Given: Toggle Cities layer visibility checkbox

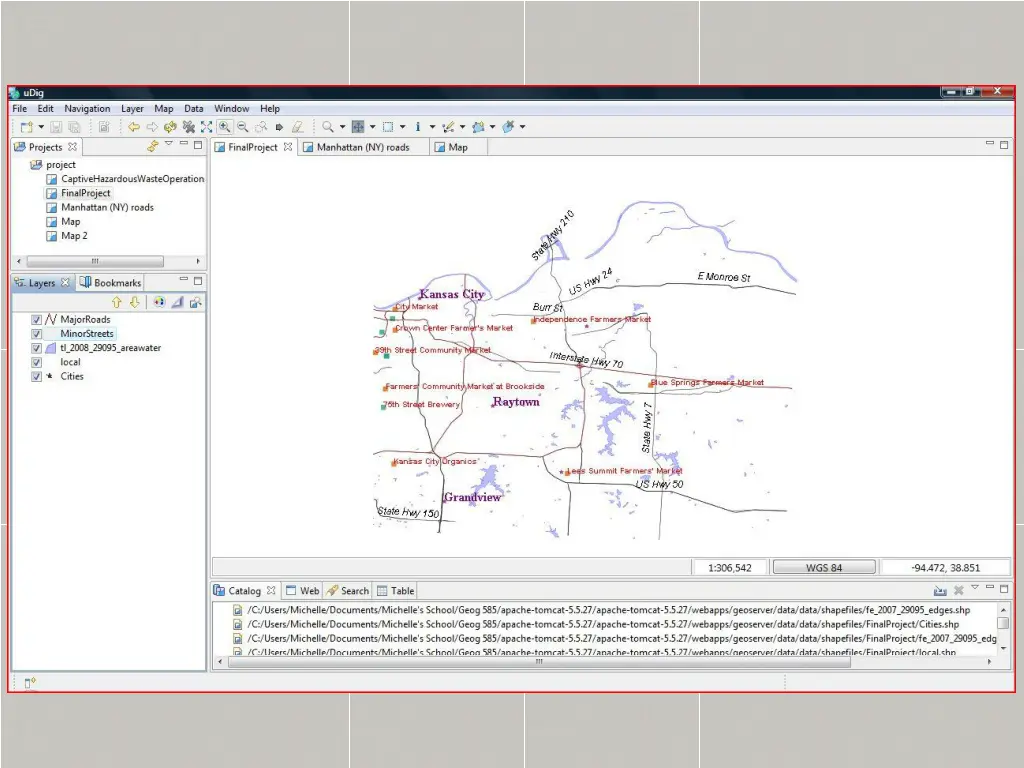Looking at the screenshot, I should point(37,377).
